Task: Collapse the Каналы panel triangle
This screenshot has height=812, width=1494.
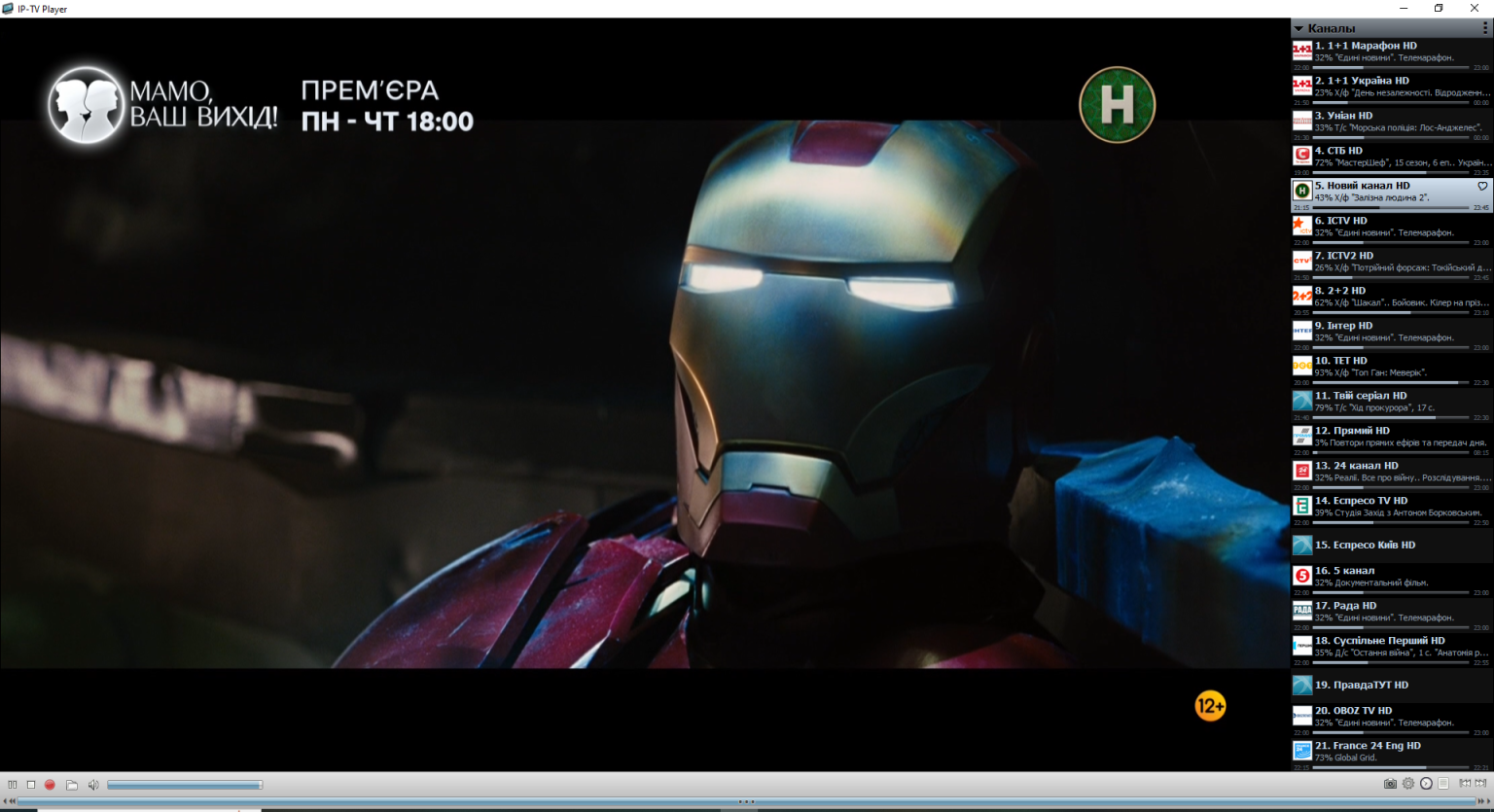Action: (1298, 29)
